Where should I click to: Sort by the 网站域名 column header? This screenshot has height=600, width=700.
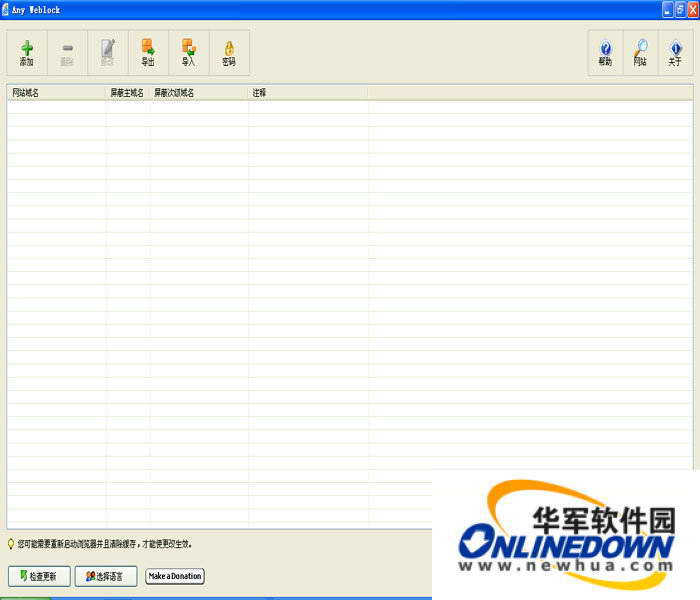[55, 93]
